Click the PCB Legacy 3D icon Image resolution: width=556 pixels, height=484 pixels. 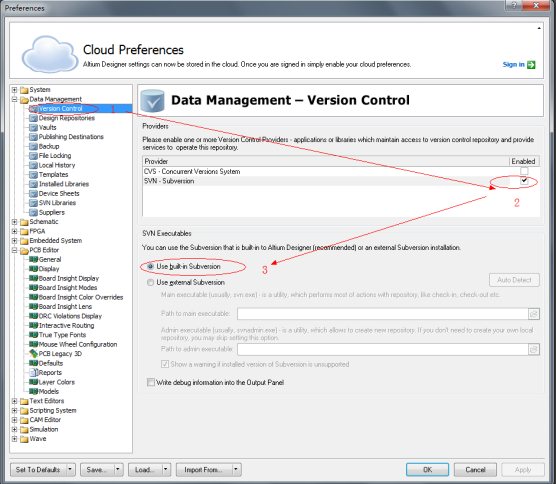pos(33,354)
